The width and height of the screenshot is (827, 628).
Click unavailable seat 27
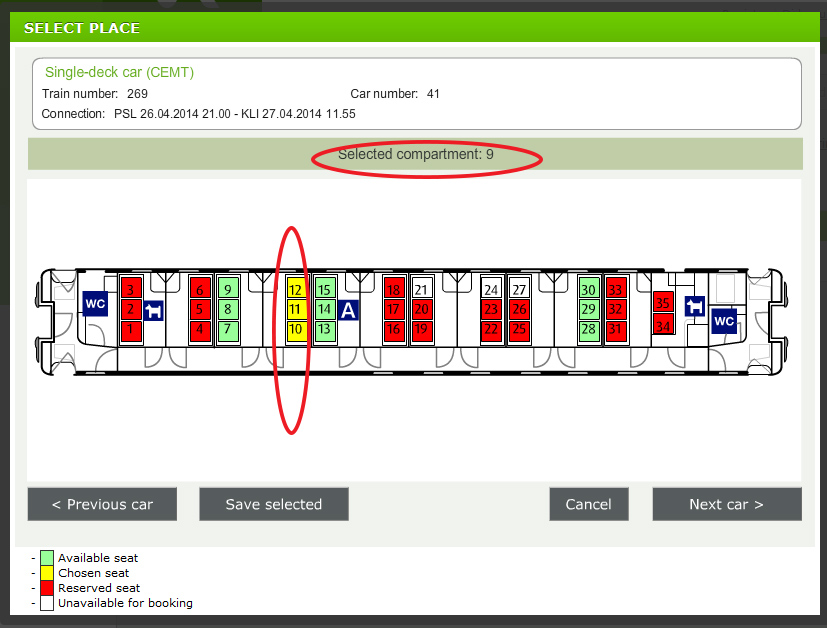tap(520, 289)
